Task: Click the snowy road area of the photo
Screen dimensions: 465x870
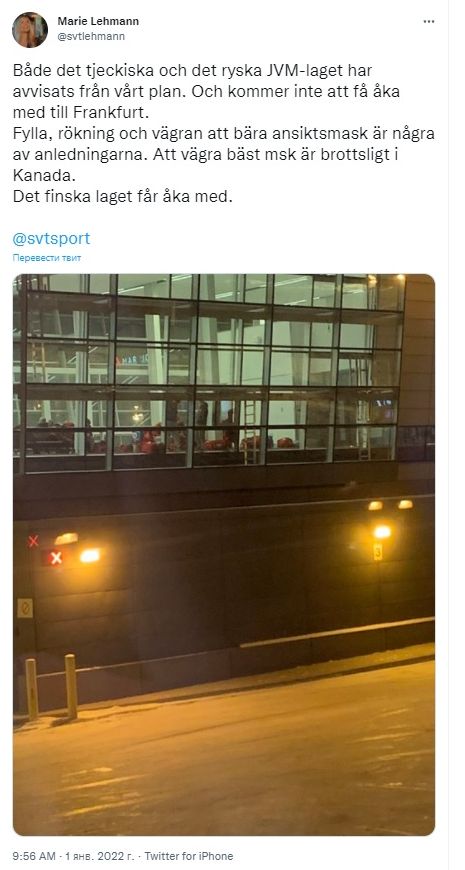Action: point(224,760)
